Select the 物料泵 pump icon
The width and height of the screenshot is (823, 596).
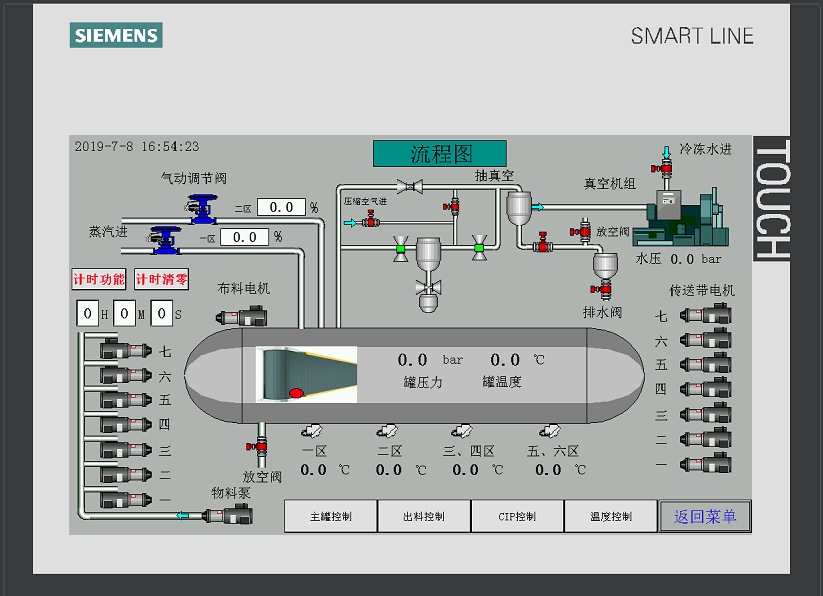[x=228, y=515]
